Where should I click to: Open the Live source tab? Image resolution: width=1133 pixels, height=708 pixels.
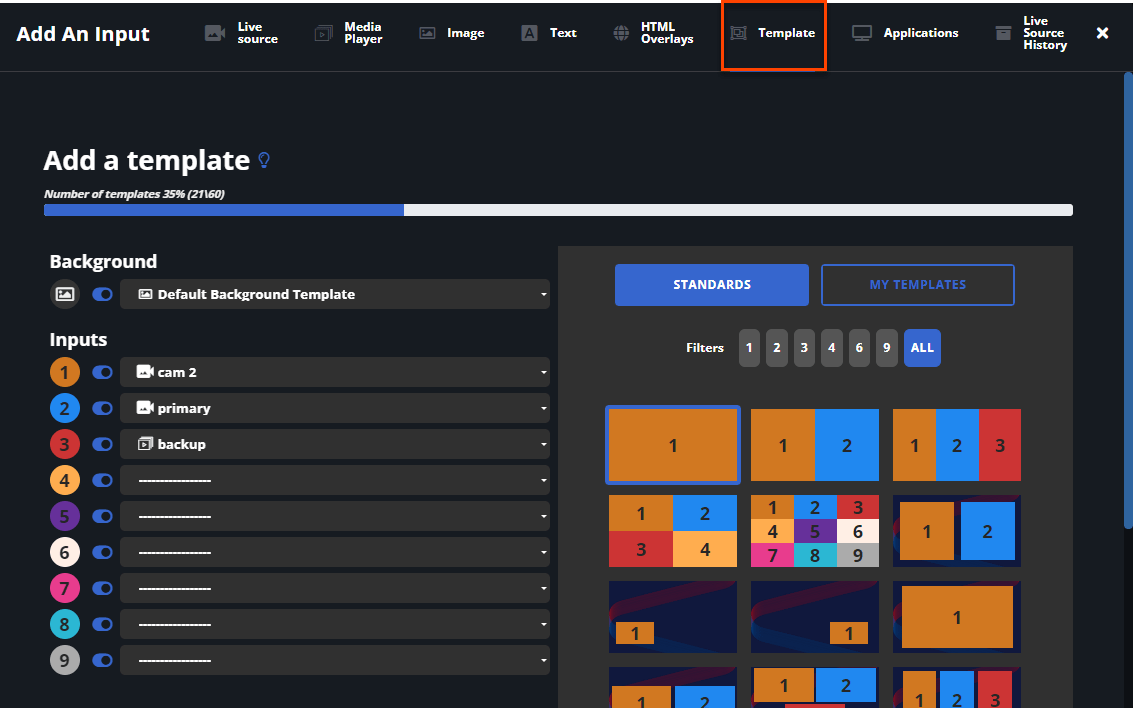[x=241, y=33]
